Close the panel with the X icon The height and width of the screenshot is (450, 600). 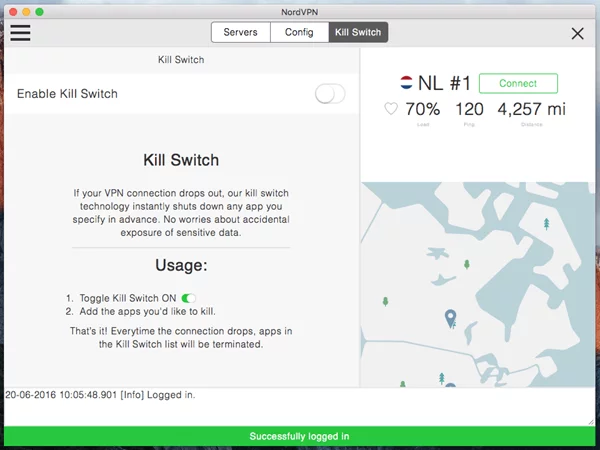(x=577, y=34)
